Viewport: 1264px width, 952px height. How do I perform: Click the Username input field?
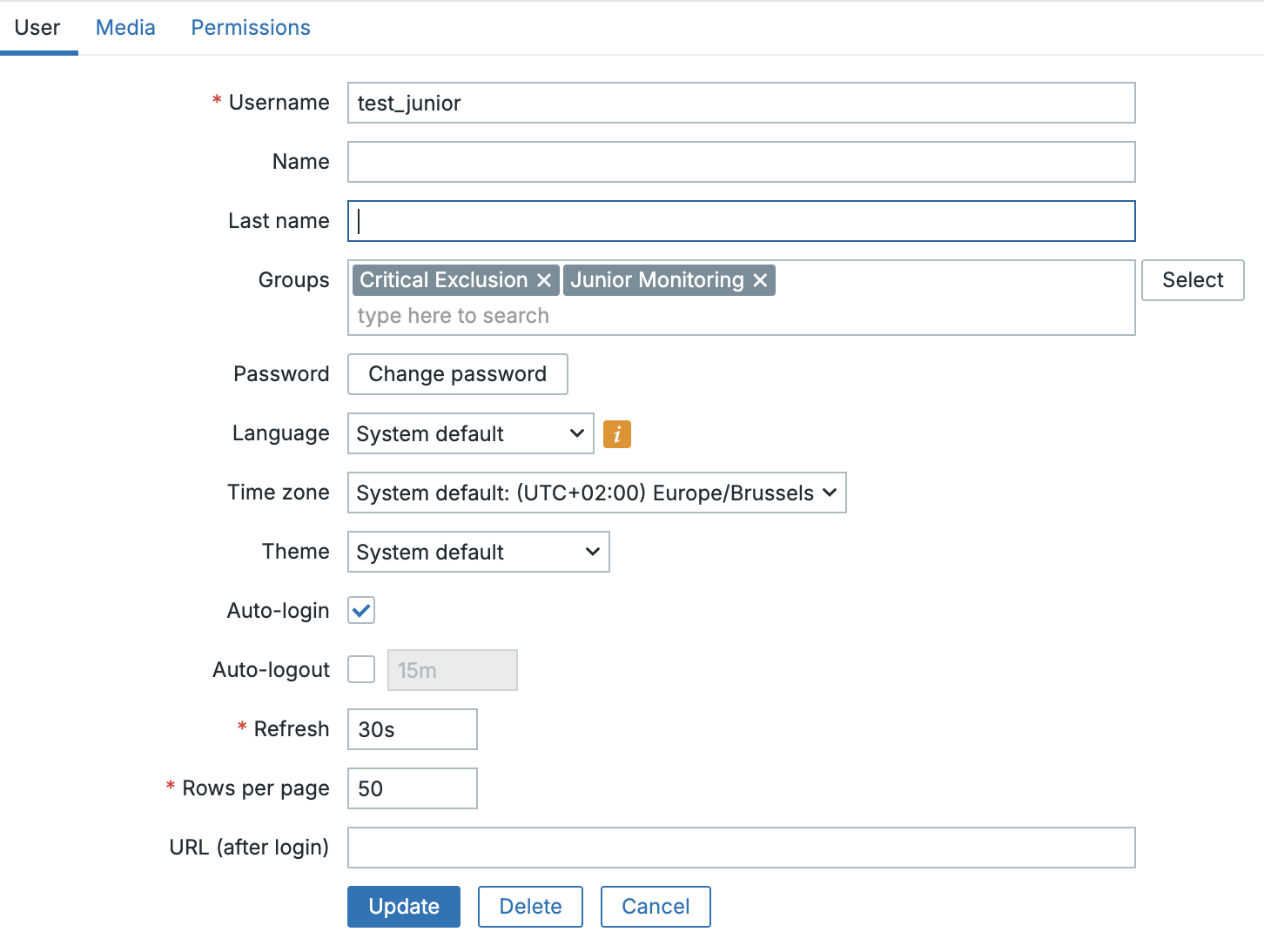pyautogui.click(x=740, y=103)
